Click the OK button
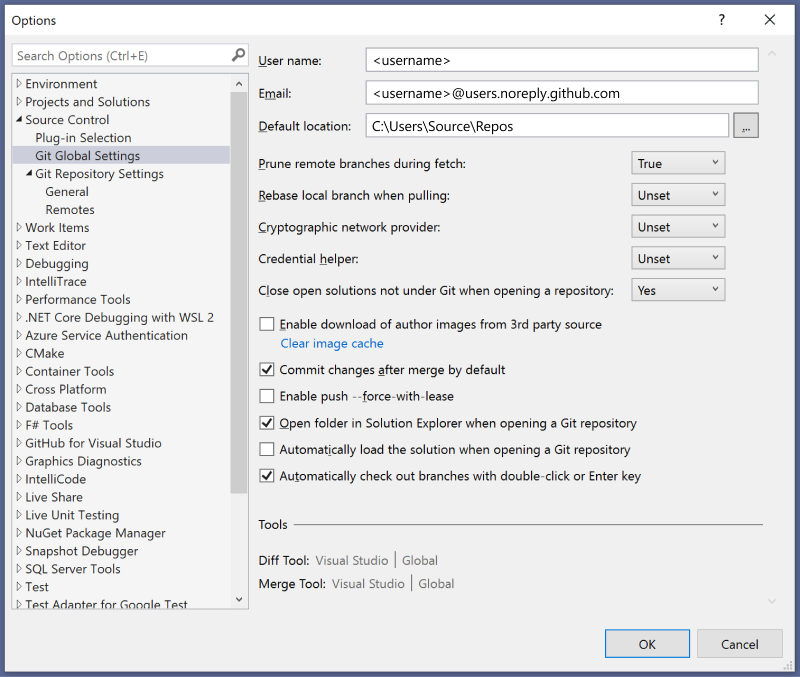 [647, 643]
